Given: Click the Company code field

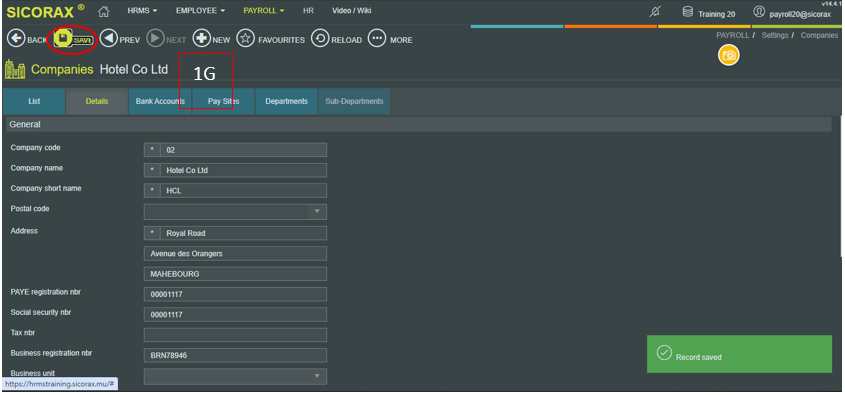Looking at the screenshot, I should click(235, 150).
